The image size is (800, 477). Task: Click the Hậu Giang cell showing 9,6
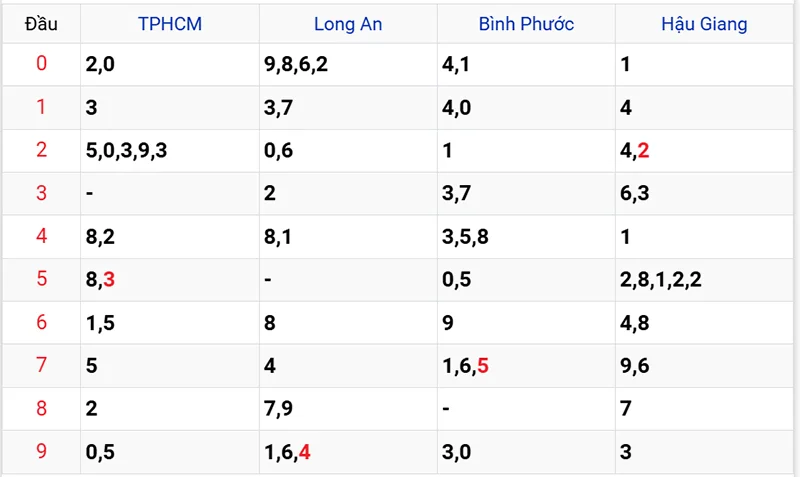tap(635, 365)
